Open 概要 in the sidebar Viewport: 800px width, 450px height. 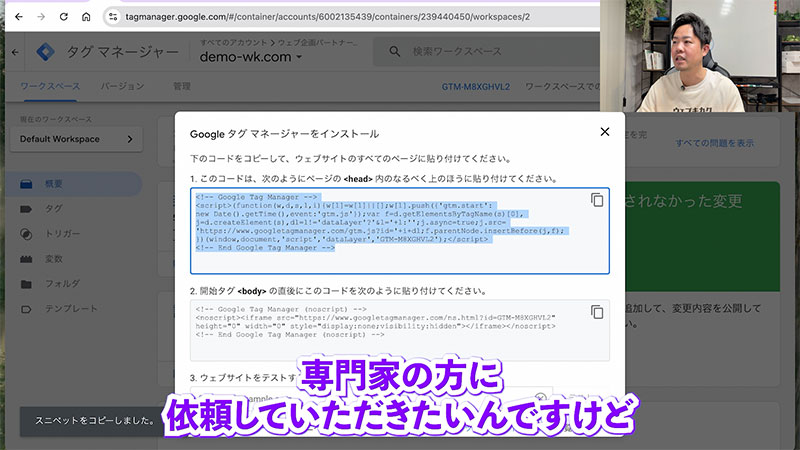click(74, 184)
